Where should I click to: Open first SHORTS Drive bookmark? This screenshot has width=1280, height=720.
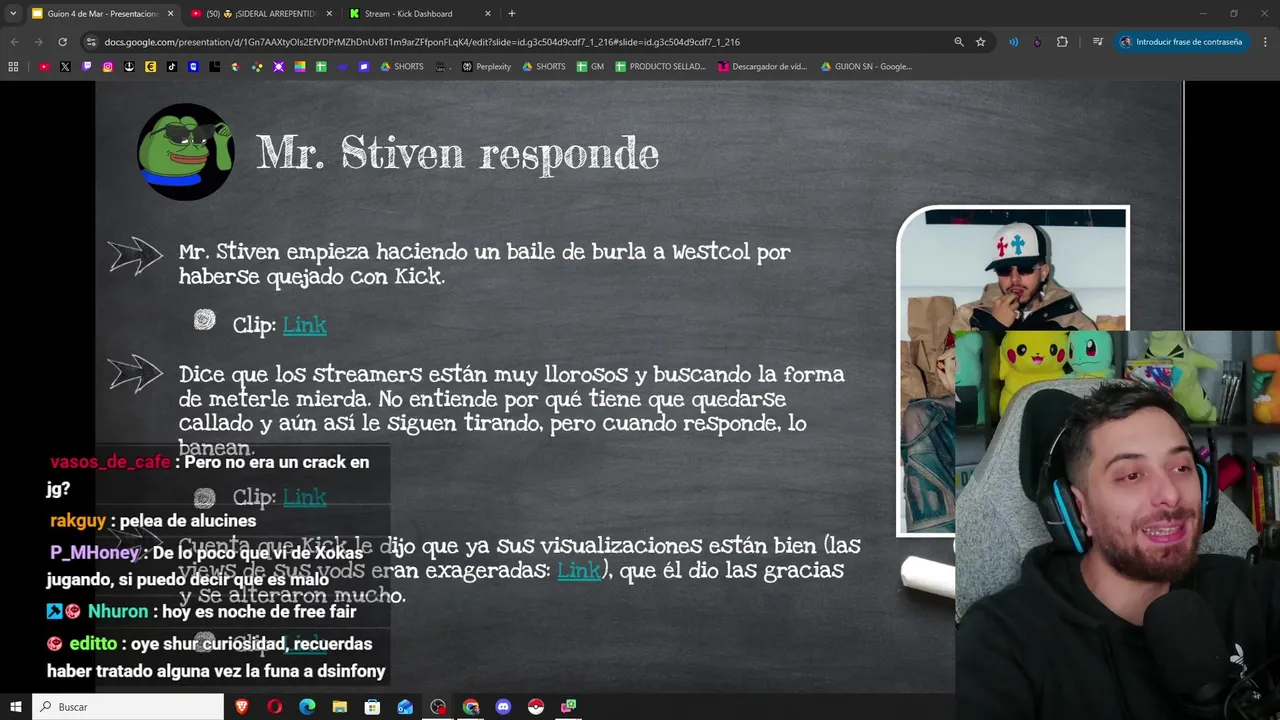tap(402, 67)
